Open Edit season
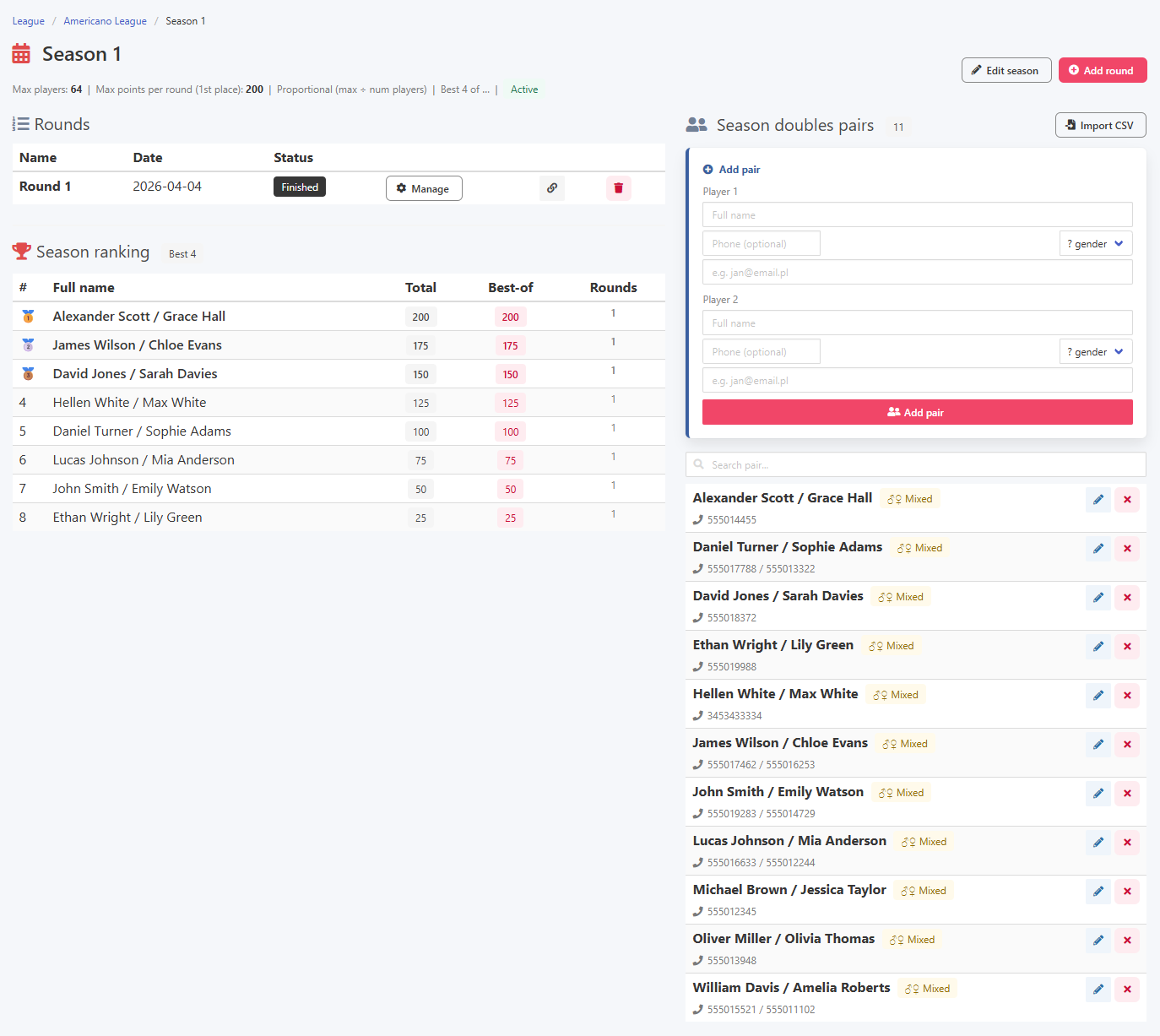 [1006, 70]
